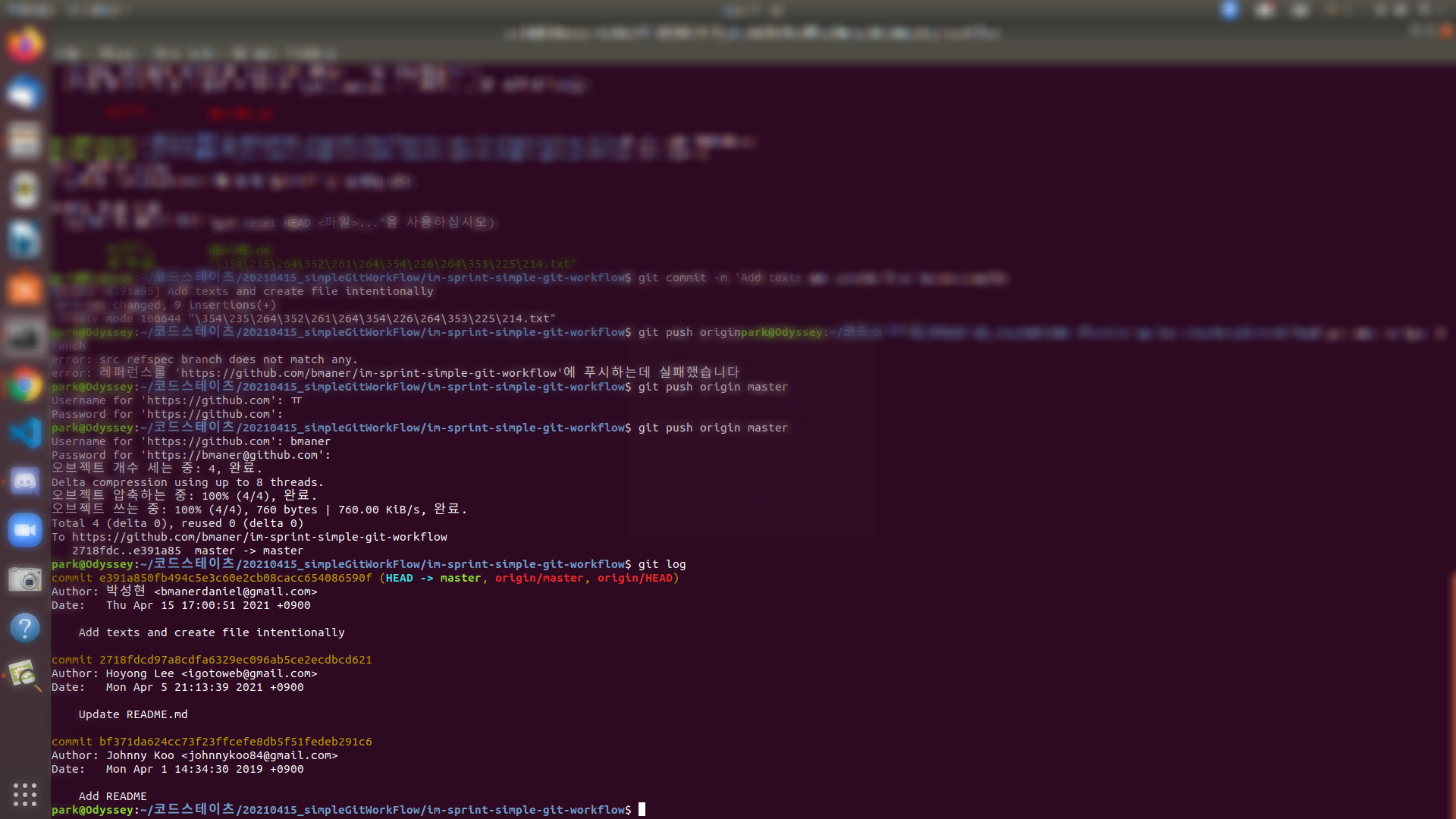
Task: Click the image viewer magnifier dock icon
Action: (24, 675)
